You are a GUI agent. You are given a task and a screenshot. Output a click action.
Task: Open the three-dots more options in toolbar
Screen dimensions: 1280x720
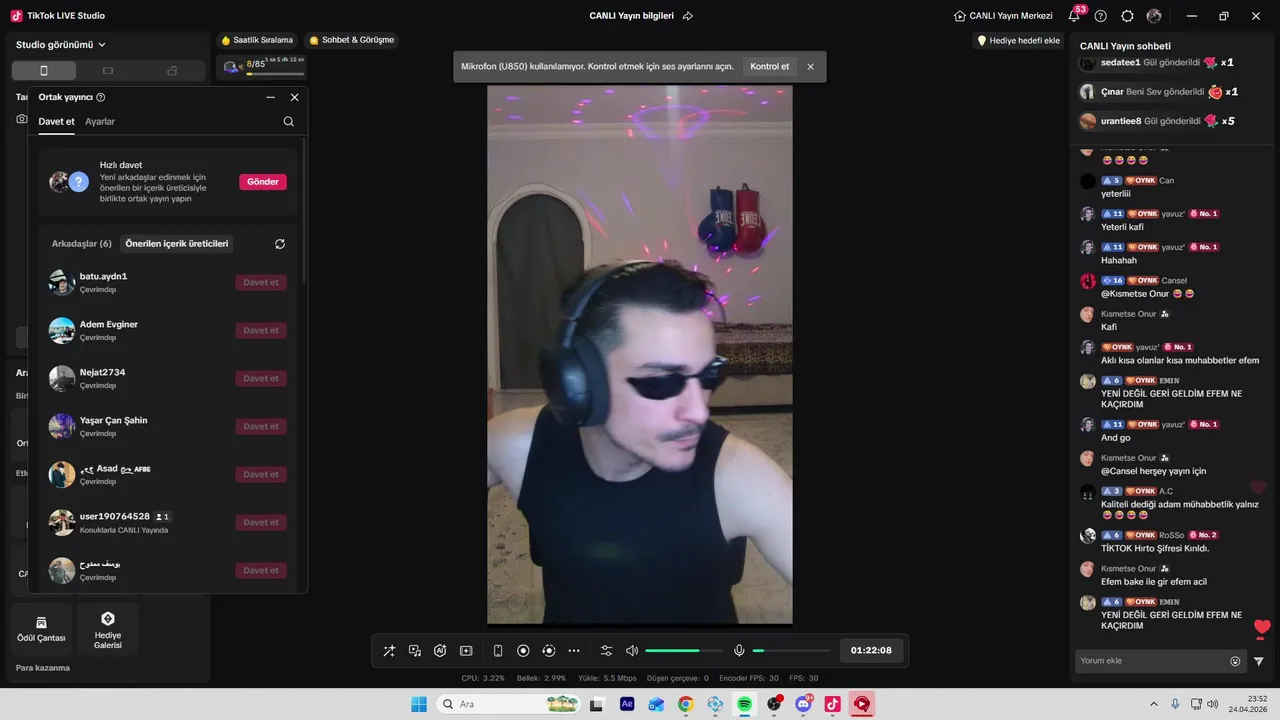[x=574, y=651]
